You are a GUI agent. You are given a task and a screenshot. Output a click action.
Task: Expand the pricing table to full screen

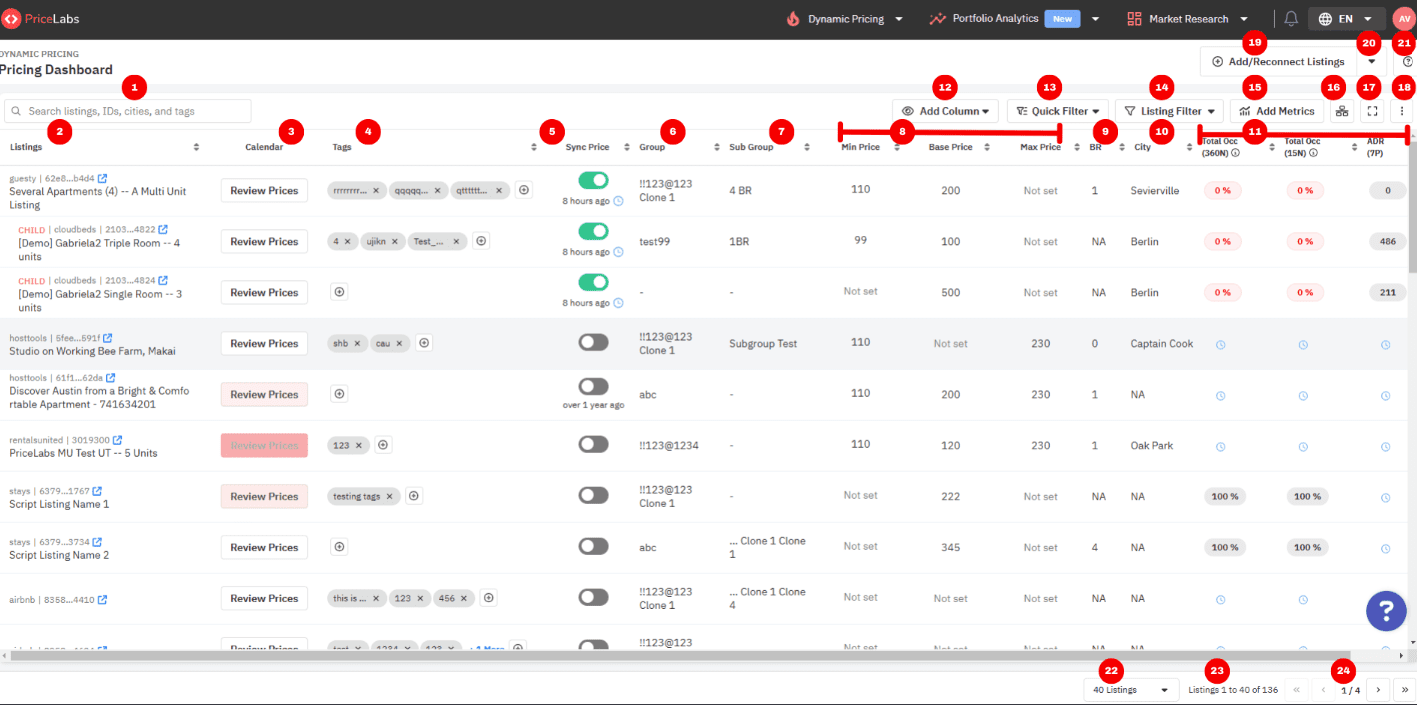click(1372, 110)
